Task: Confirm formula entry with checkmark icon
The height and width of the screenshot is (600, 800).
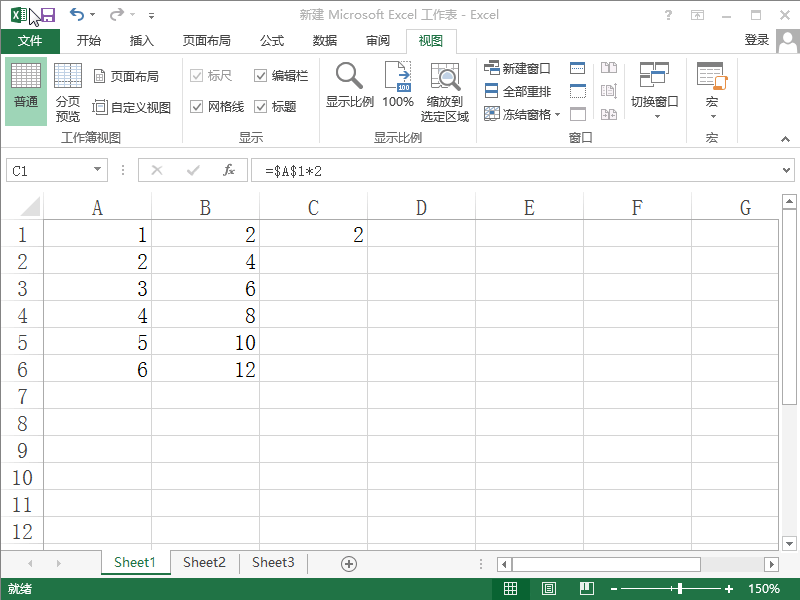Action: click(193, 170)
